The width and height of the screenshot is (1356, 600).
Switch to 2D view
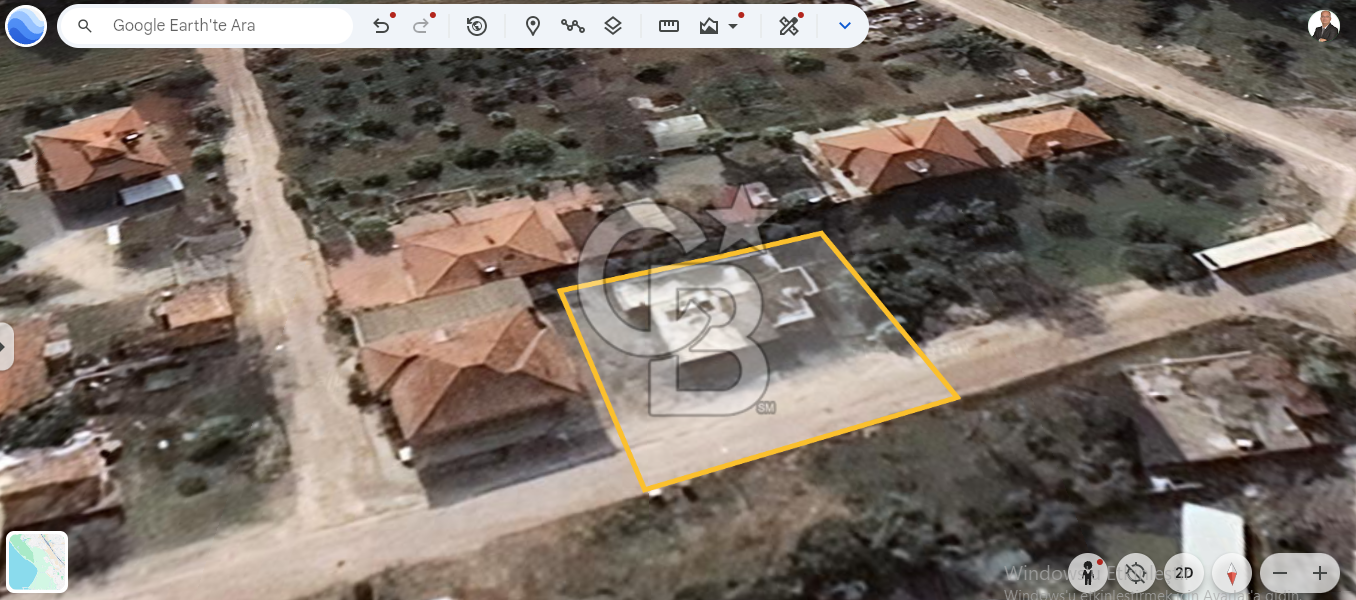pos(1184,573)
